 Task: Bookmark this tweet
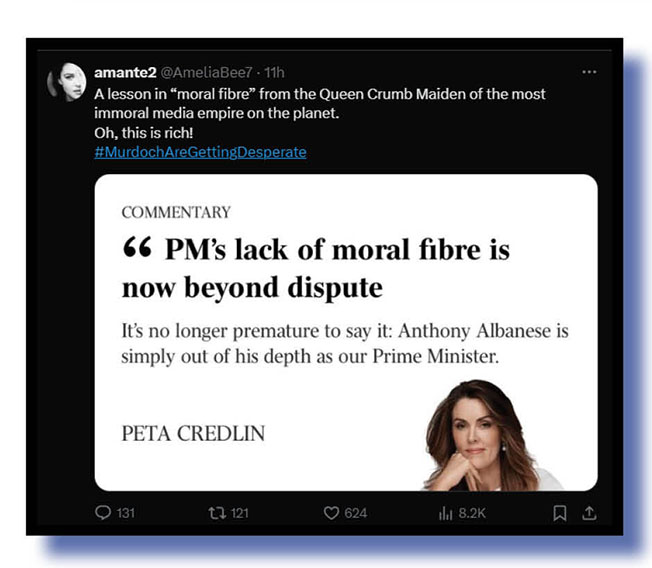[x=560, y=513]
